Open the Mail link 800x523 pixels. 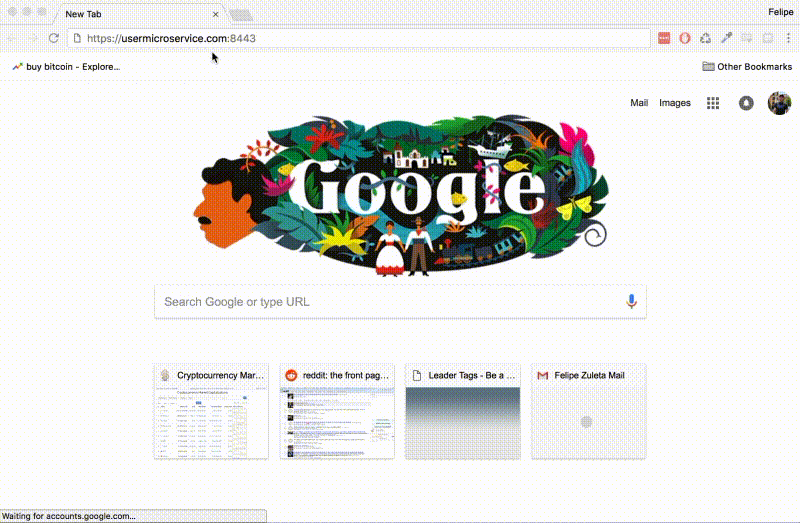pos(639,103)
